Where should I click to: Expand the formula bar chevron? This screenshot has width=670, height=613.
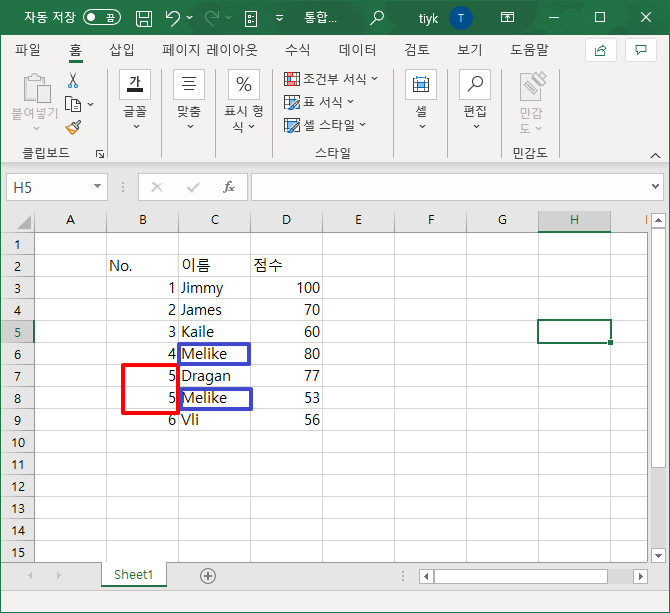655,186
